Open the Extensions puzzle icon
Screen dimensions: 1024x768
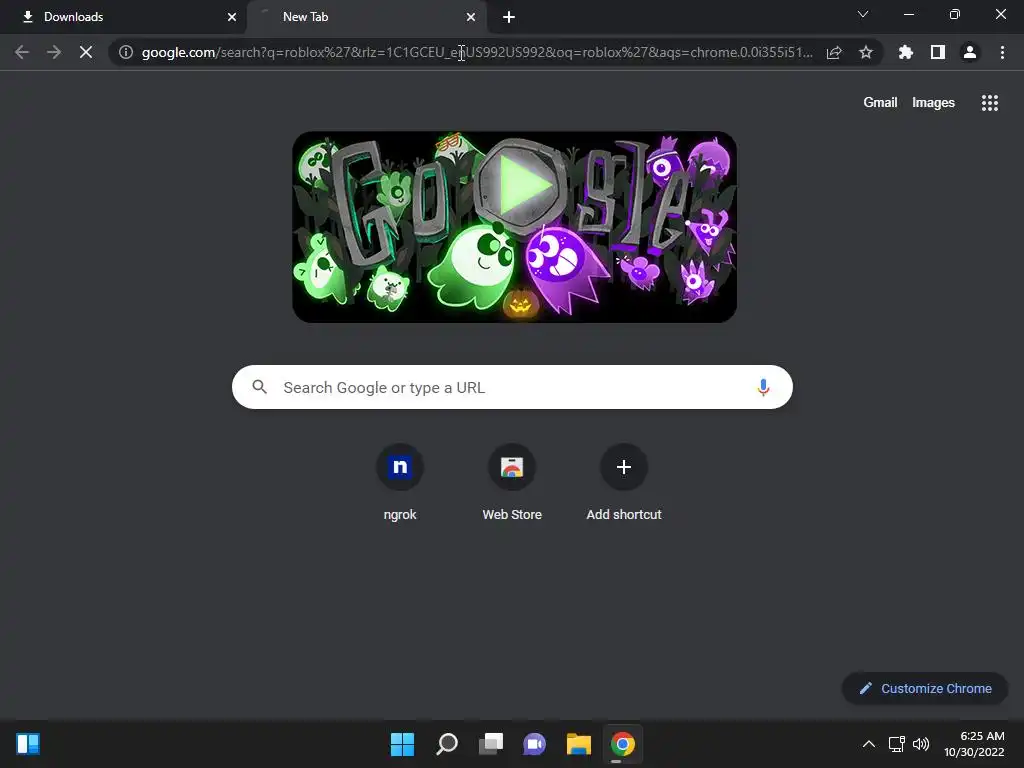[906, 52]
